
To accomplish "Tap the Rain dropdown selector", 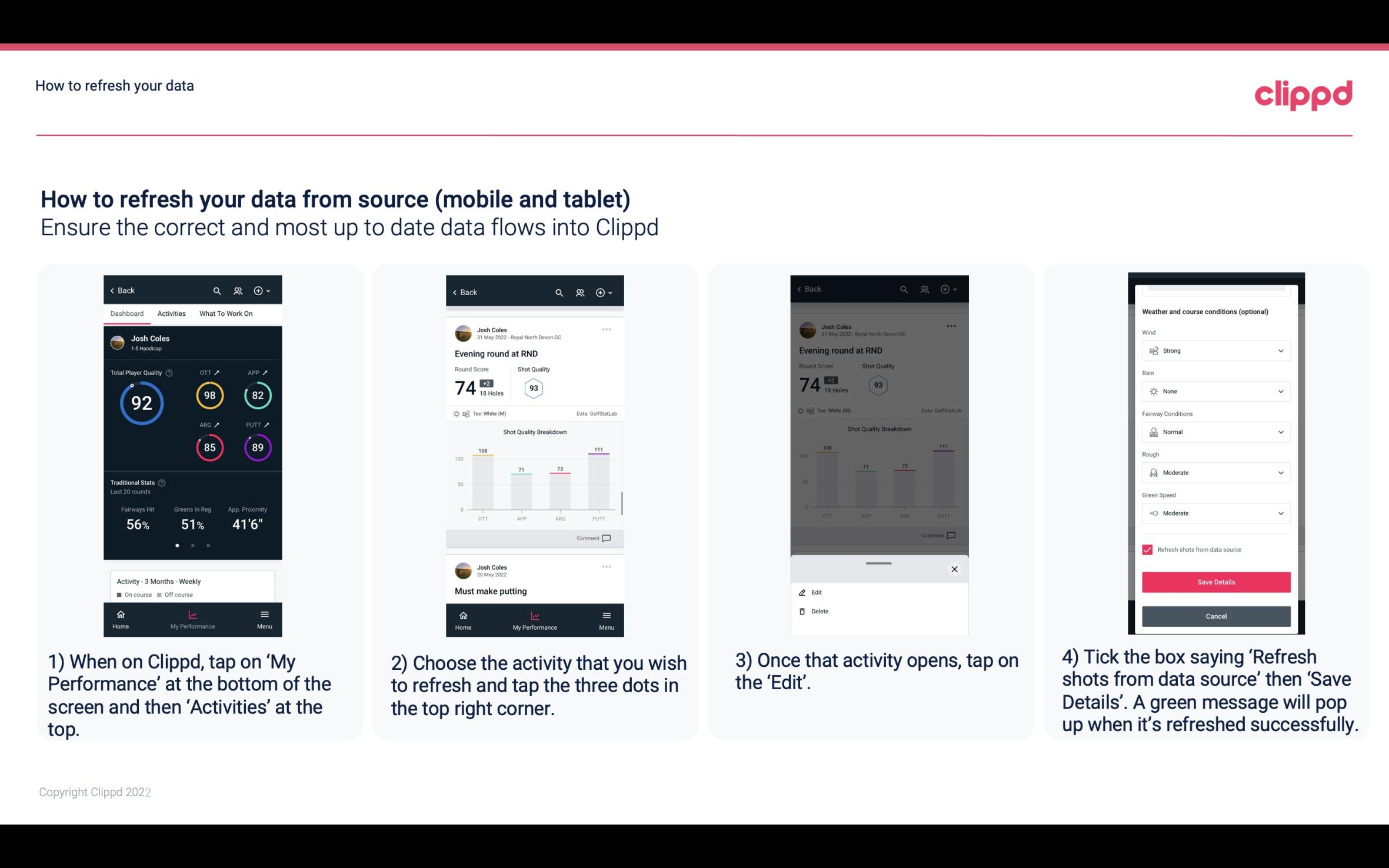I will [x=1214, y=391].
